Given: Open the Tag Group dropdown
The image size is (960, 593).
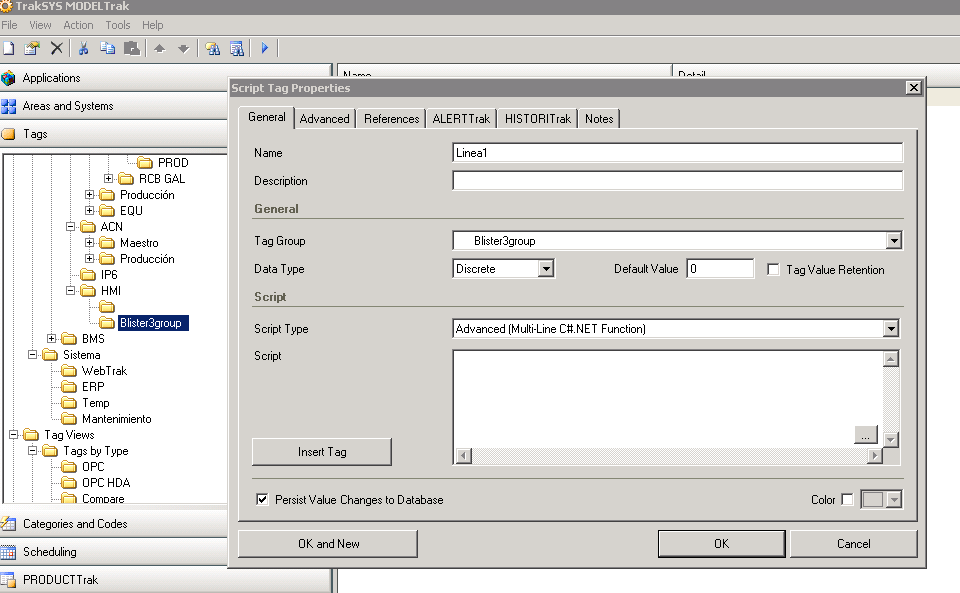Looking at the screenshot, I should [894, 241].
